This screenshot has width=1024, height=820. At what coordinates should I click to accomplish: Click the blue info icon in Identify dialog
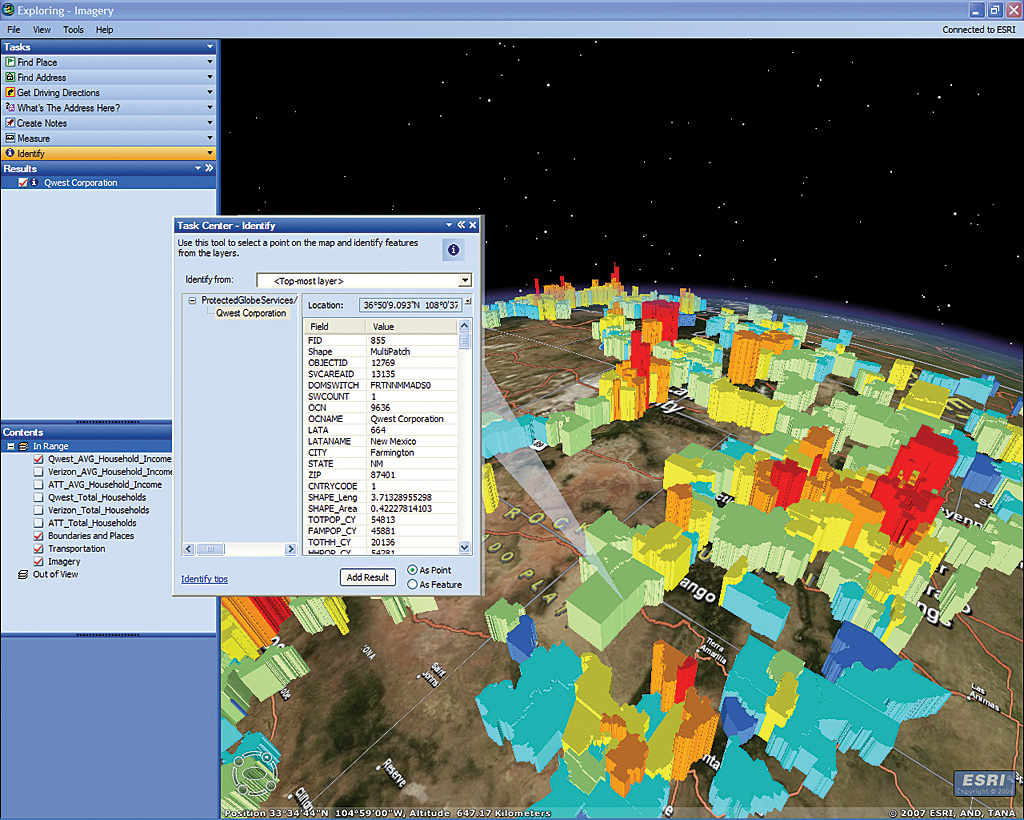click(453, 249)
